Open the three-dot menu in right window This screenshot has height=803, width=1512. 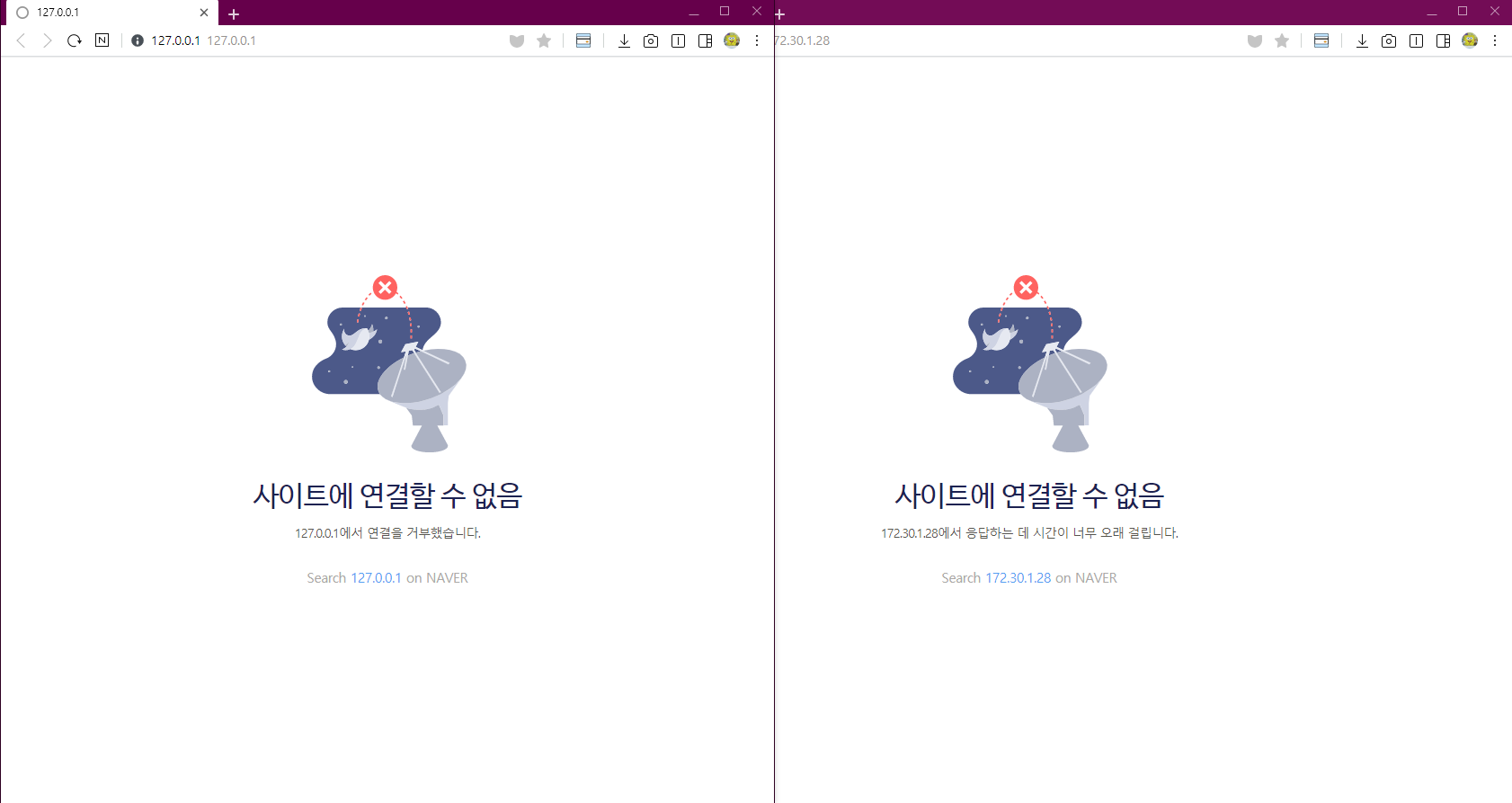tap(1495, 40)
